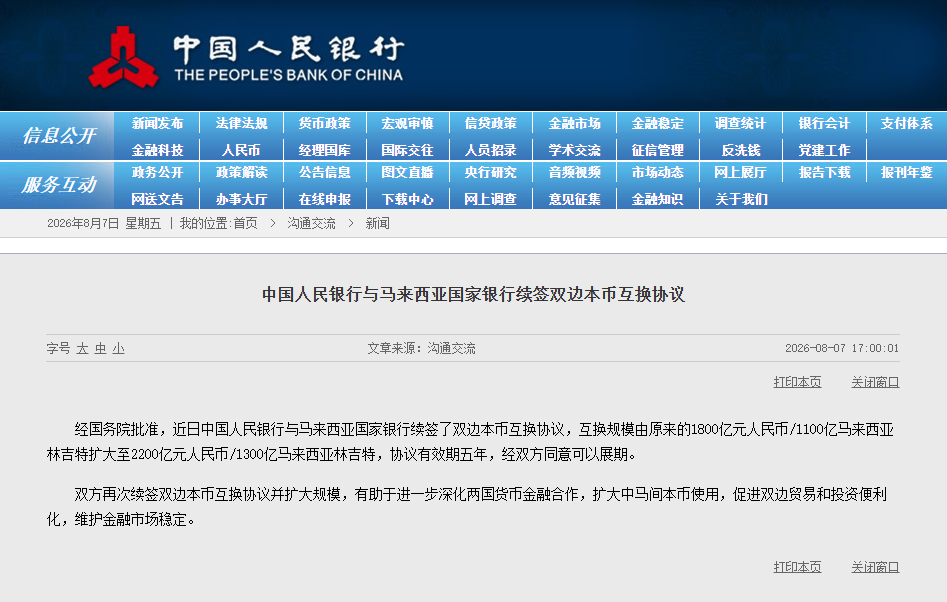The image size is (947, 602).
Task: Click the article title about 马来西亚国家银行
Action: [473, 295]
